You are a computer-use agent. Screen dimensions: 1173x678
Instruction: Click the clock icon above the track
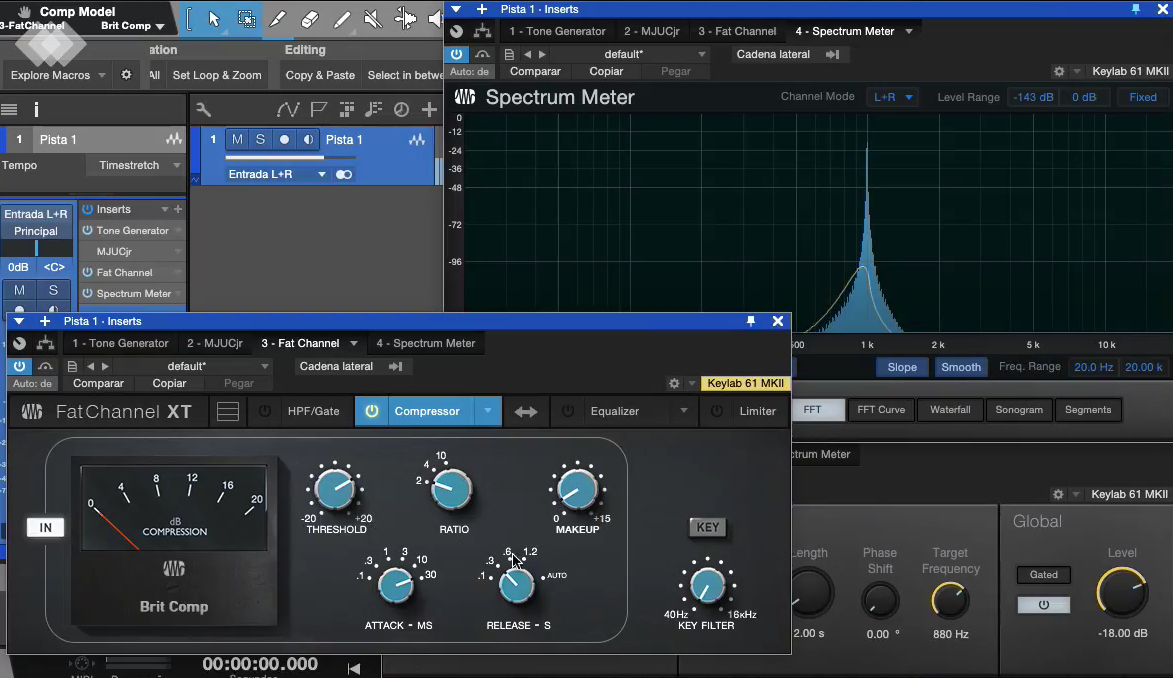(x=402, y=110)
